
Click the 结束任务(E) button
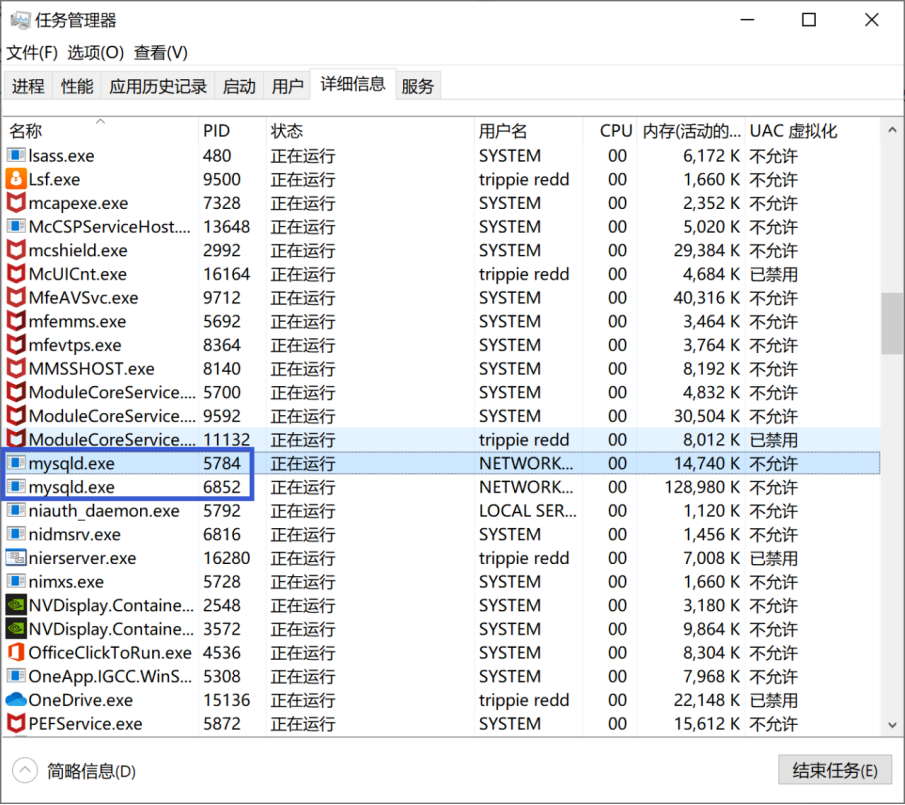tap(835, 770)
